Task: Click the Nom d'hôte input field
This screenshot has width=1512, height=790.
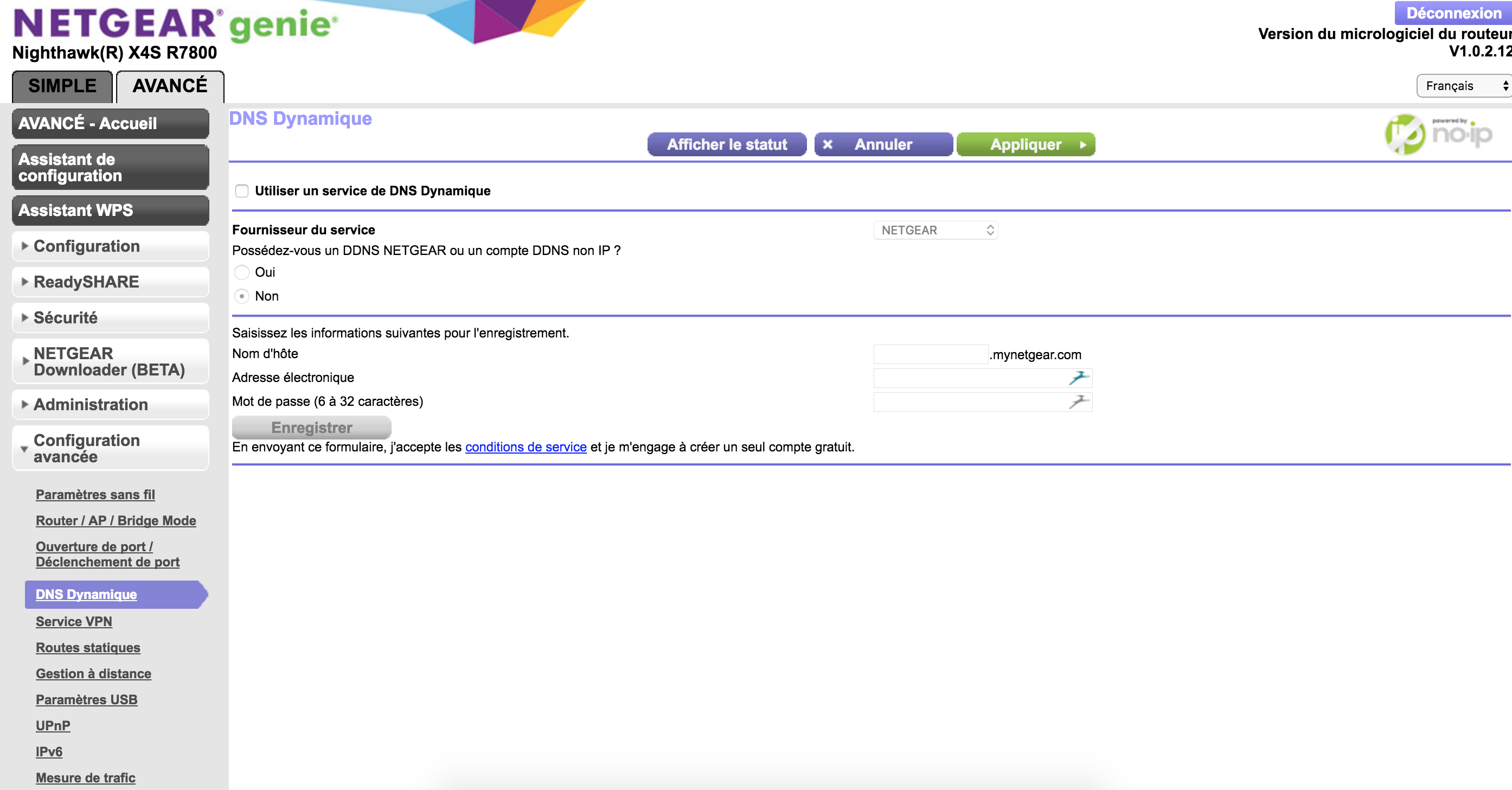Action: 930,354
